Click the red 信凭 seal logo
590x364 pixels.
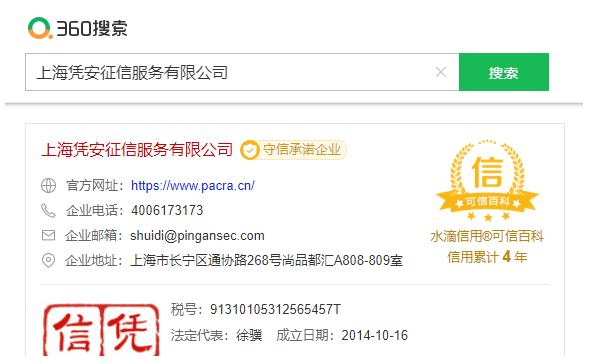click(101, 329)
